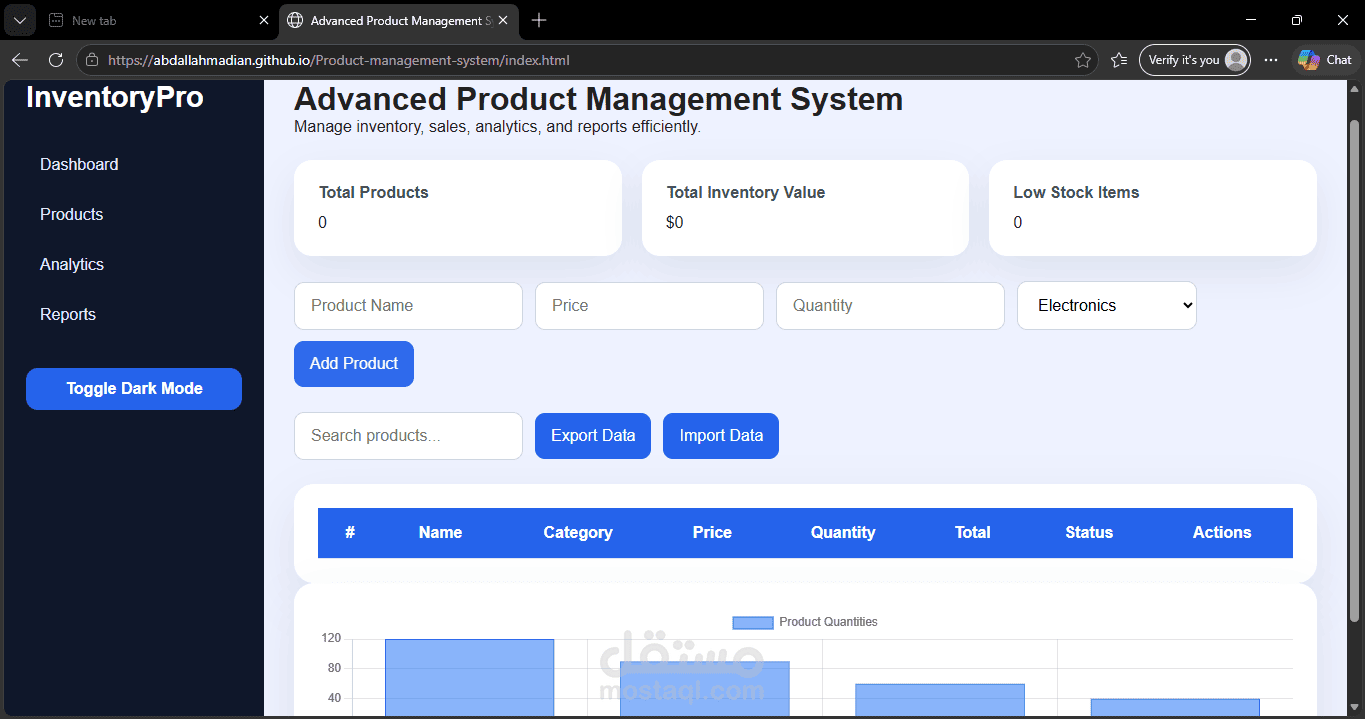View site info lock icon

[92, 60]
